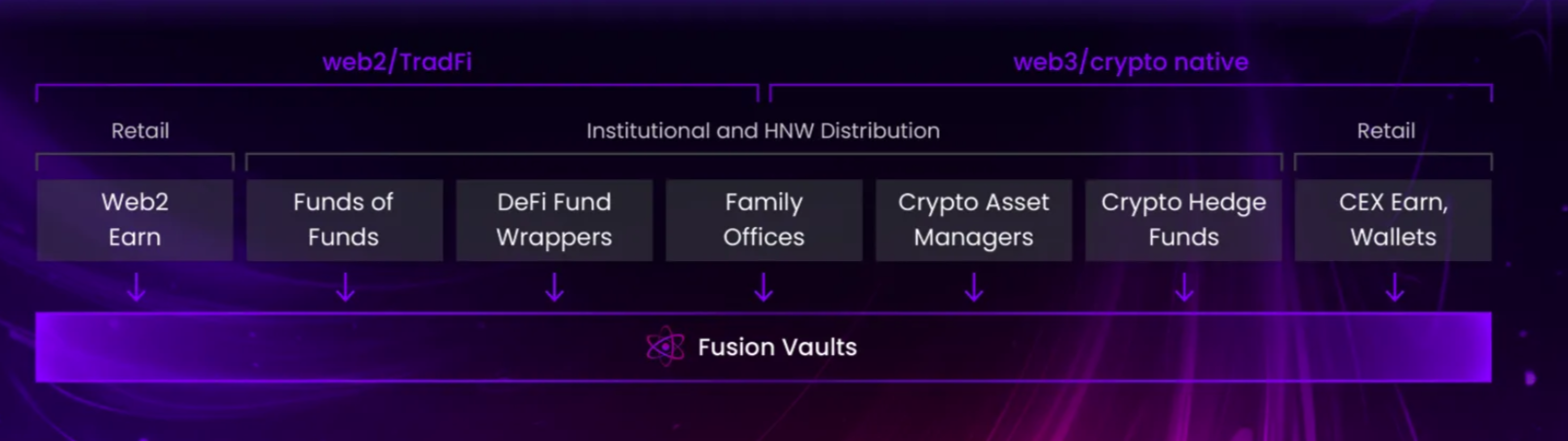The image size is (1568, 441).
Task: Click the down arrow under DeFi Fund Wrappers
Action: coord(554,287)
